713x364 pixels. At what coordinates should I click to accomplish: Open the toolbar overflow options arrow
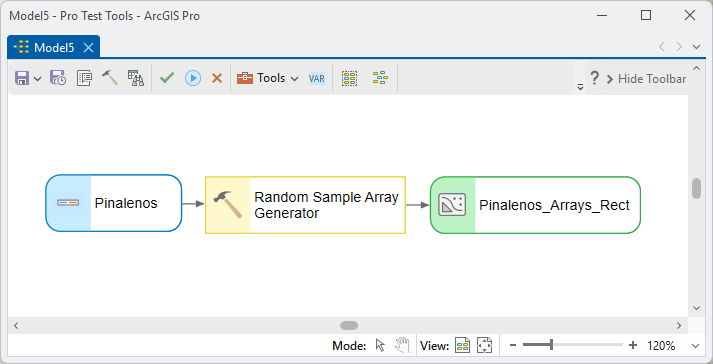click(x=580, y=87)
